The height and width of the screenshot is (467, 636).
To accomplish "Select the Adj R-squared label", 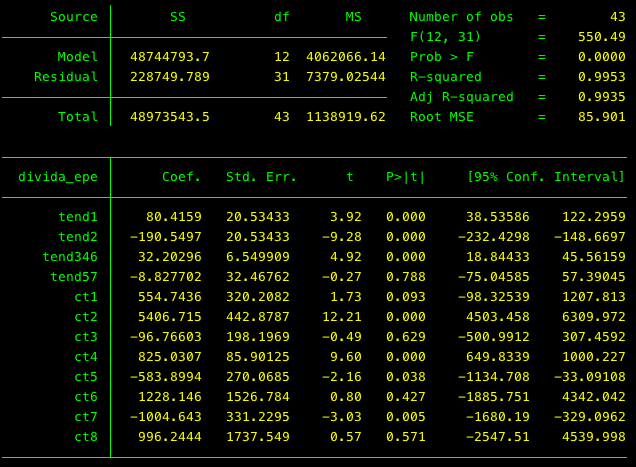I will [461, 97].
